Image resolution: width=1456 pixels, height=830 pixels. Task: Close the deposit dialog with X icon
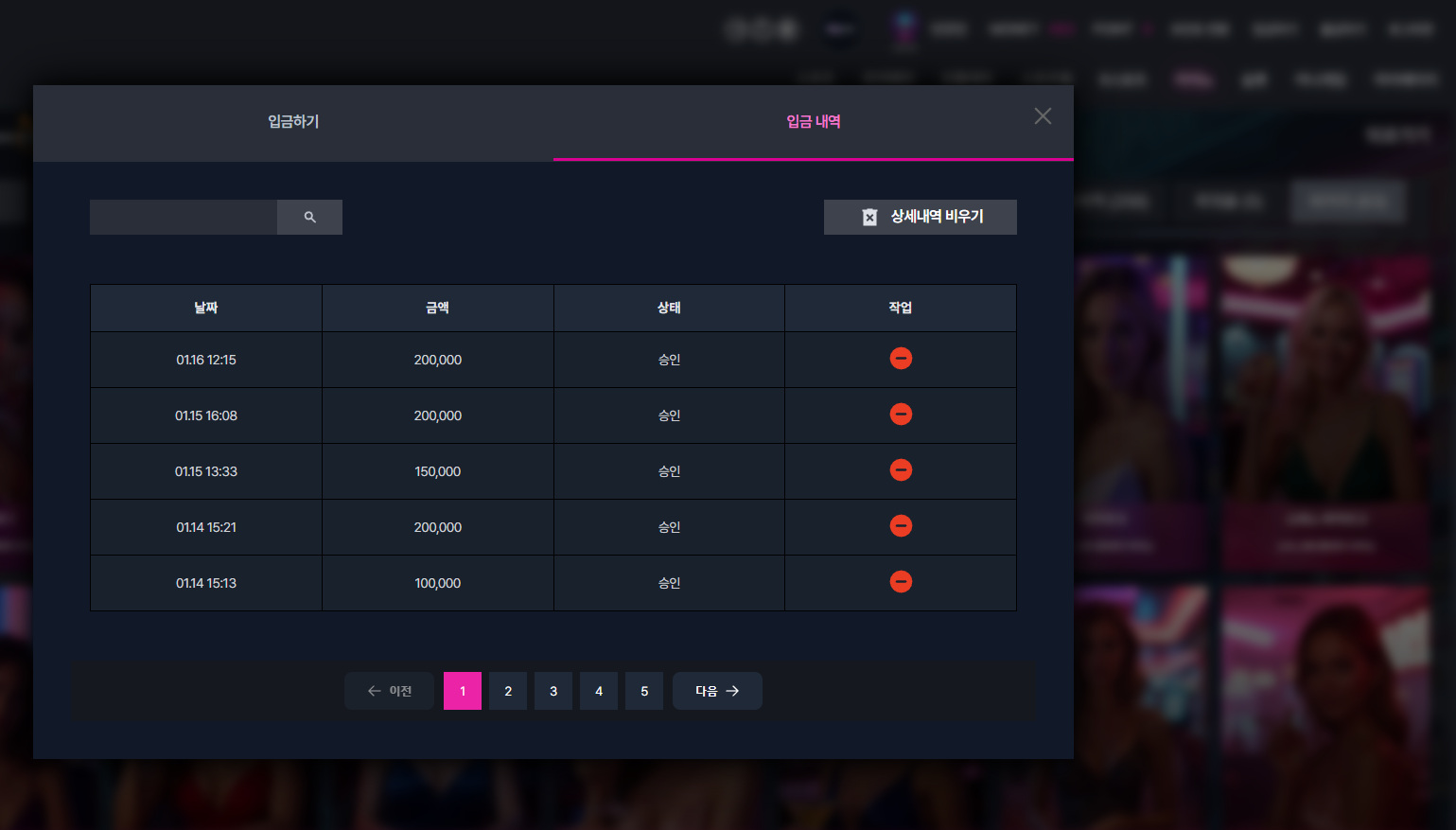pyautogui.click(x=1043, y=116)
